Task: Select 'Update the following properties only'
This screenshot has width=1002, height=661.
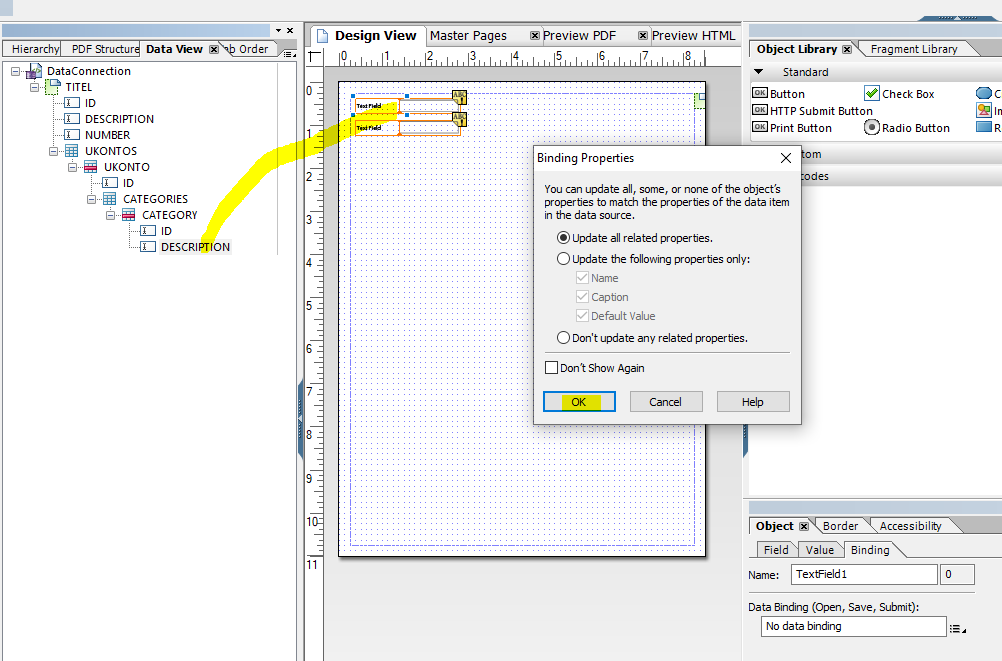Action: pos(564,259)
